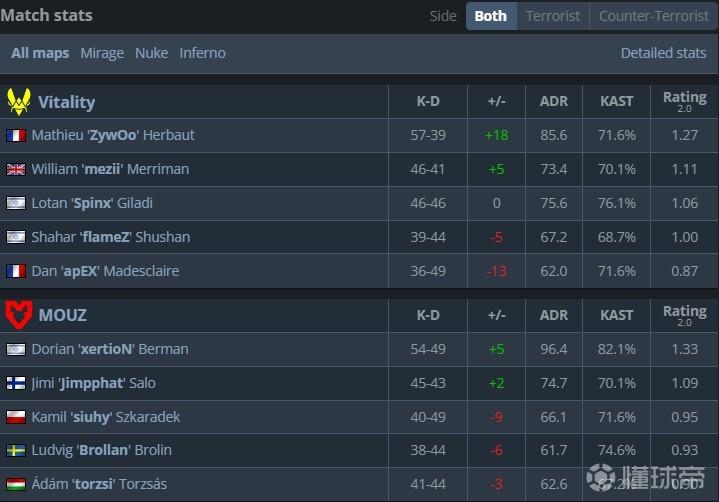The height and width of the screenshot is (502, 719).
Task: Open Mathieu 'ZywOo' Herbaut's player profile
Action: (x=113, y=135)
